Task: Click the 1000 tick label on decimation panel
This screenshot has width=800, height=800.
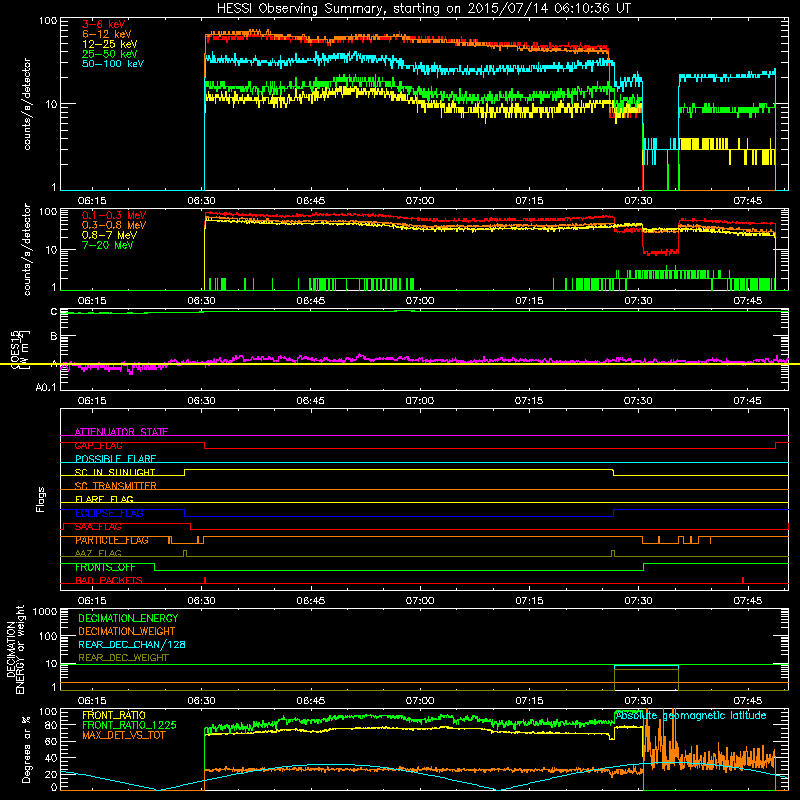Action: pyautogui.click(x=45, y=612)
